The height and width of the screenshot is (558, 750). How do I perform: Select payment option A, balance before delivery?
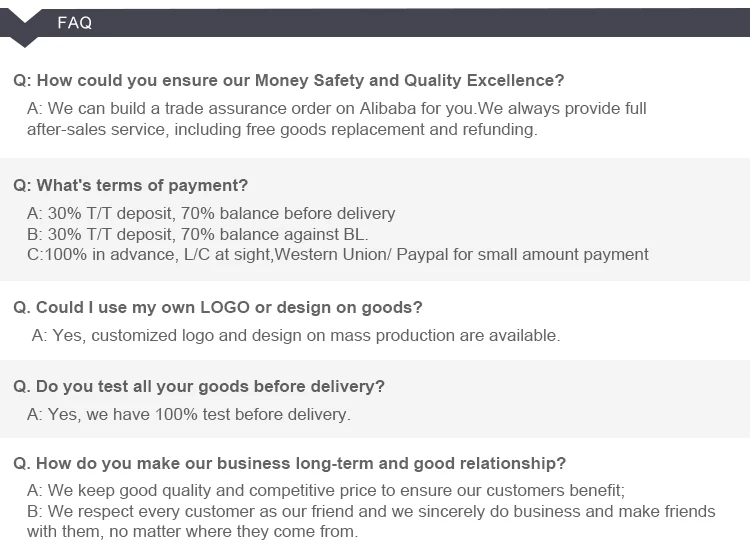tap(211, 213)
